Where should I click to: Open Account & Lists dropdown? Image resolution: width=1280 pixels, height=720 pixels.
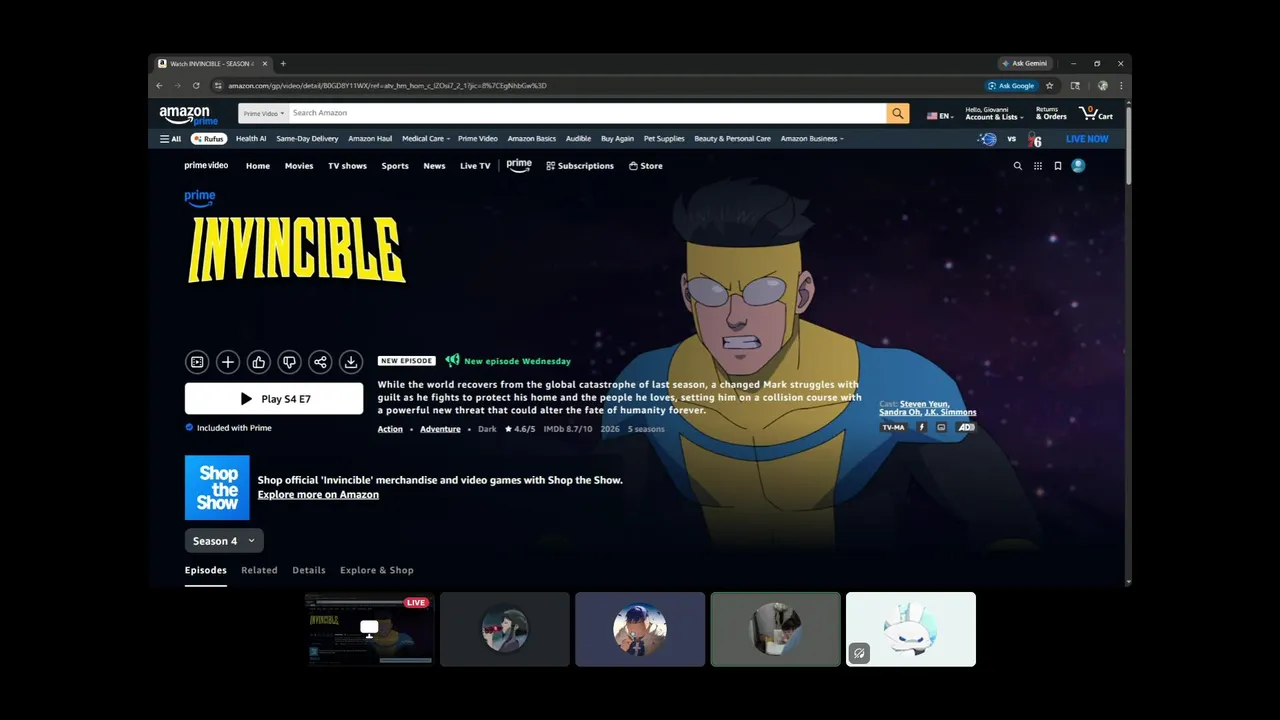pos(994,113)
